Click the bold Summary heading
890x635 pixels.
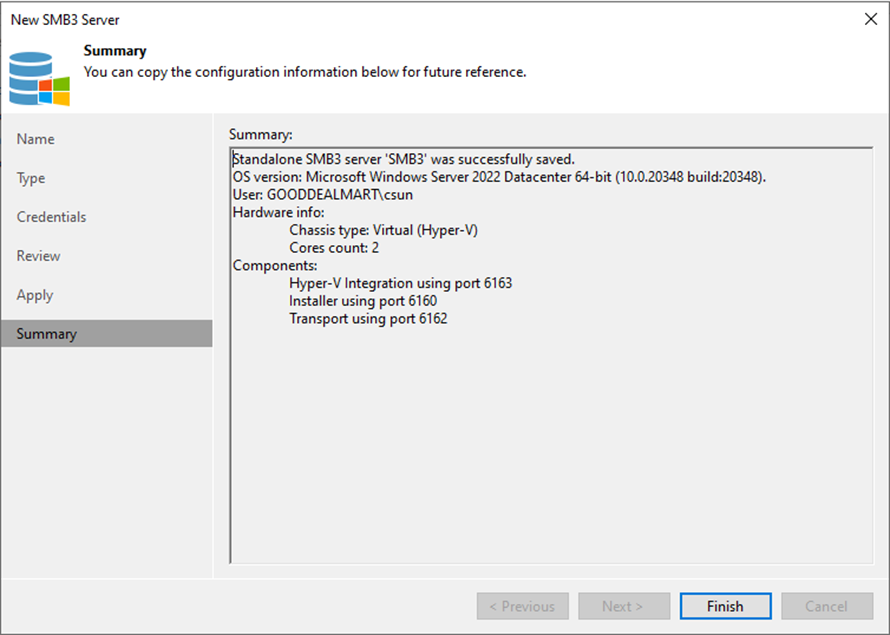pyautogui.click(x=115, y=51)
